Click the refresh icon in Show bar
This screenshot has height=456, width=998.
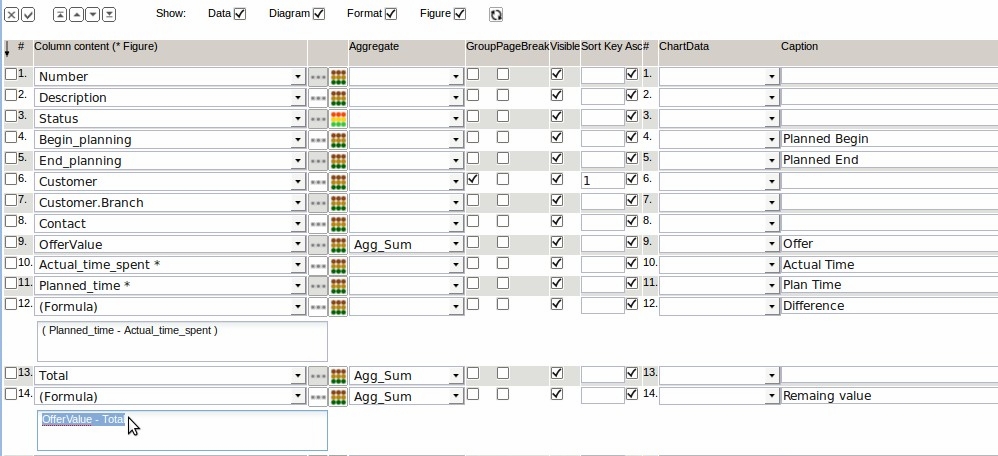496,15
